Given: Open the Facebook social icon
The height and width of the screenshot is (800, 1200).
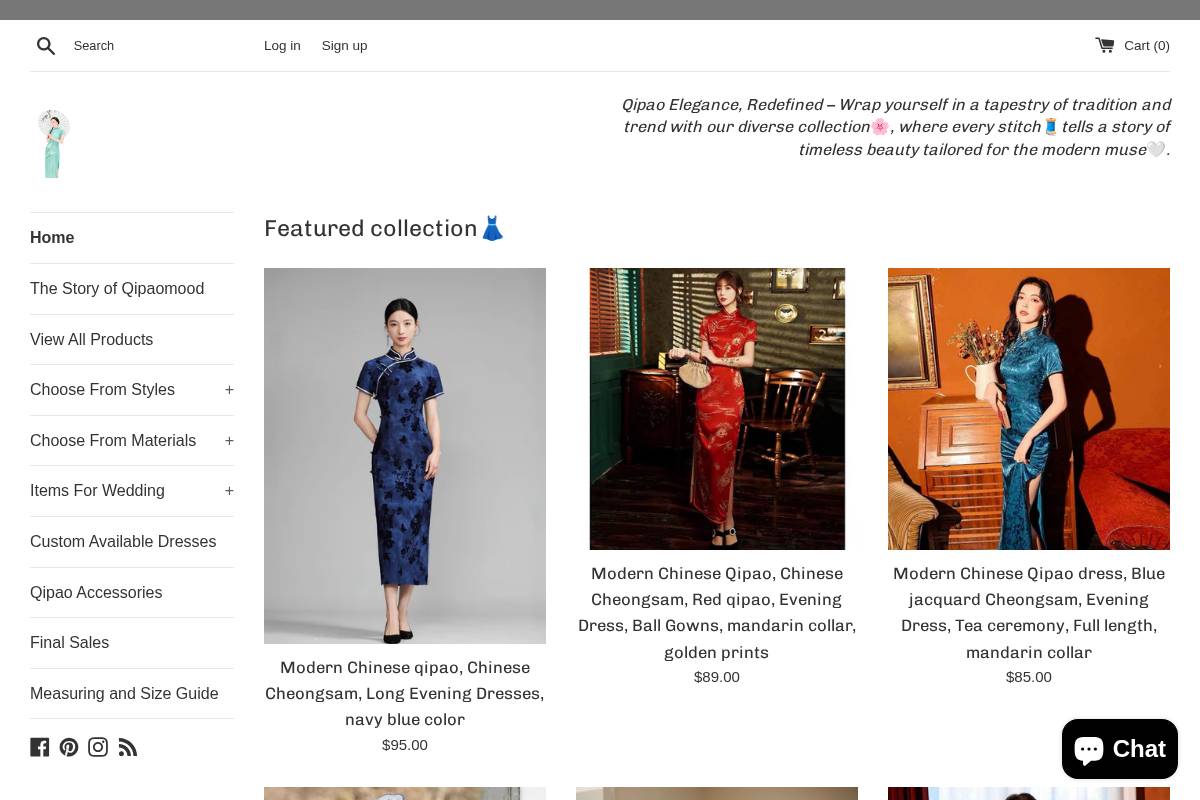Looking at the screenshot, I should [x=40, y=746].
